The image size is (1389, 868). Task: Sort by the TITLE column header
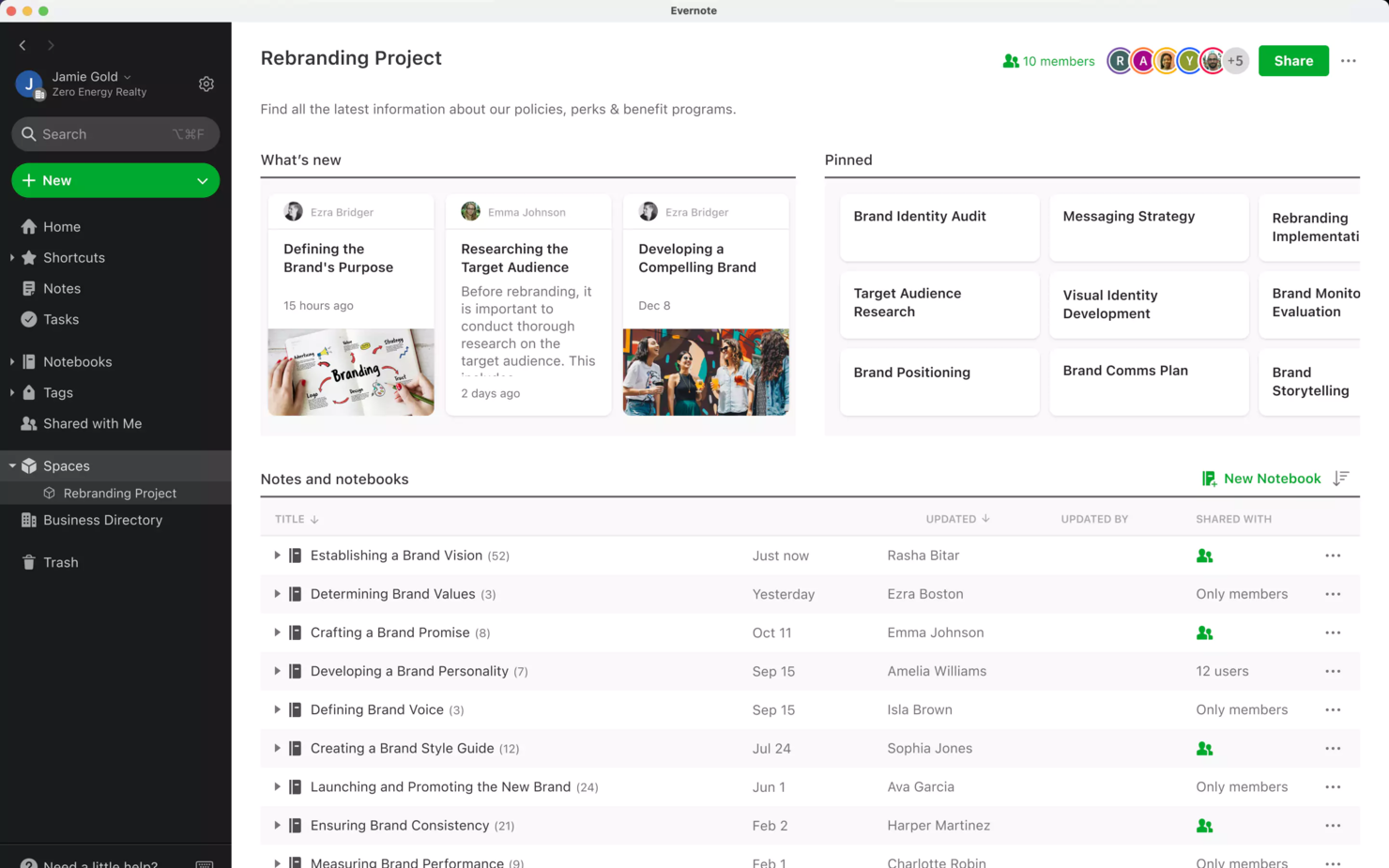click(297, 519)
